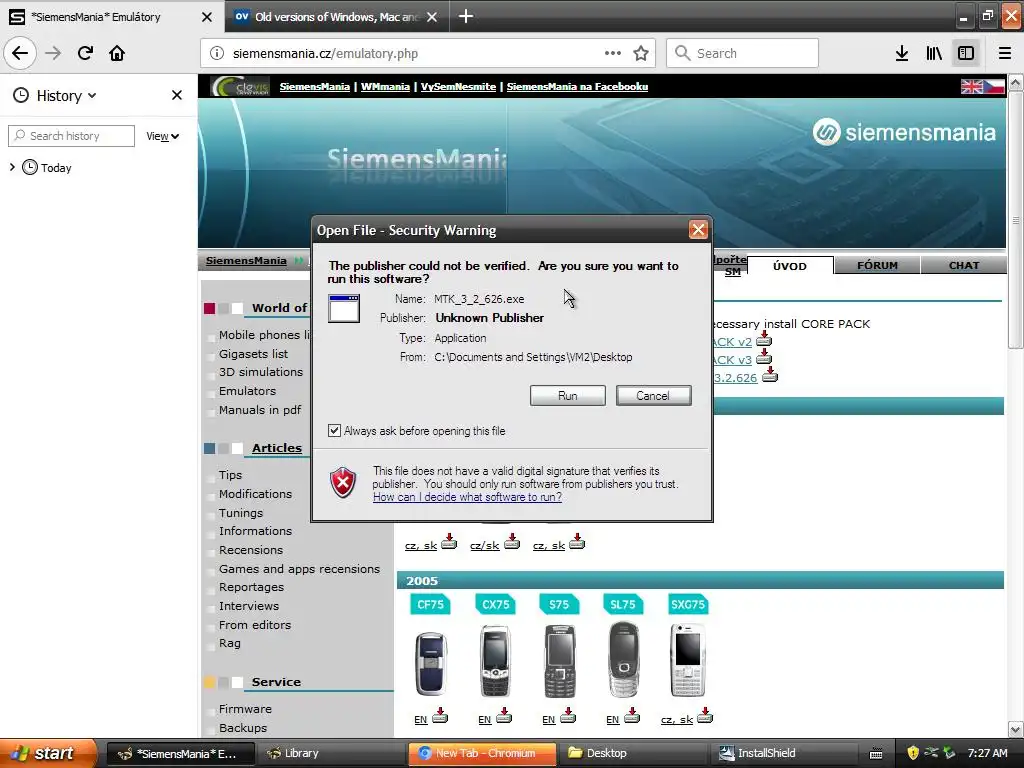Open site information icon in address bar
Image resolution: width=1024 pixels, height=768 pixels.
[x=217, y=54]
